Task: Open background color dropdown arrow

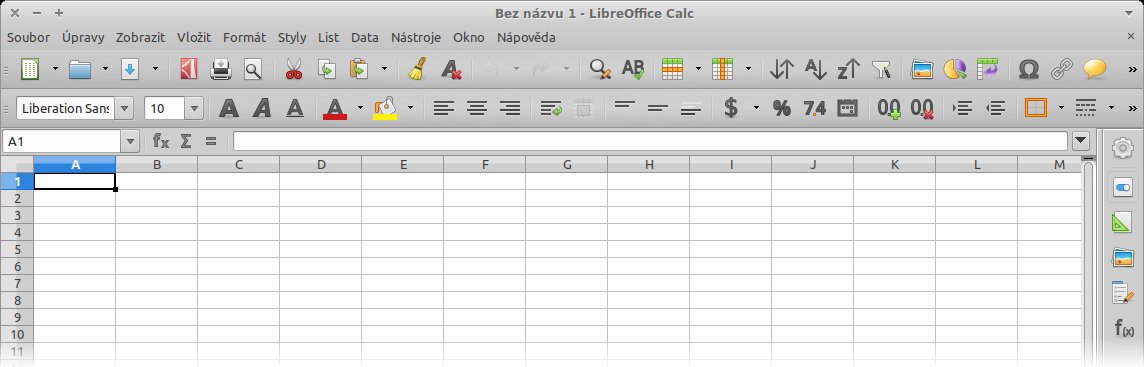Action: coord(410,109)
